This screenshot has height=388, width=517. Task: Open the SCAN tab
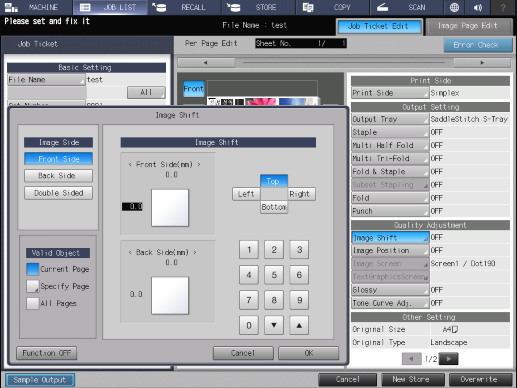(407, 7)
